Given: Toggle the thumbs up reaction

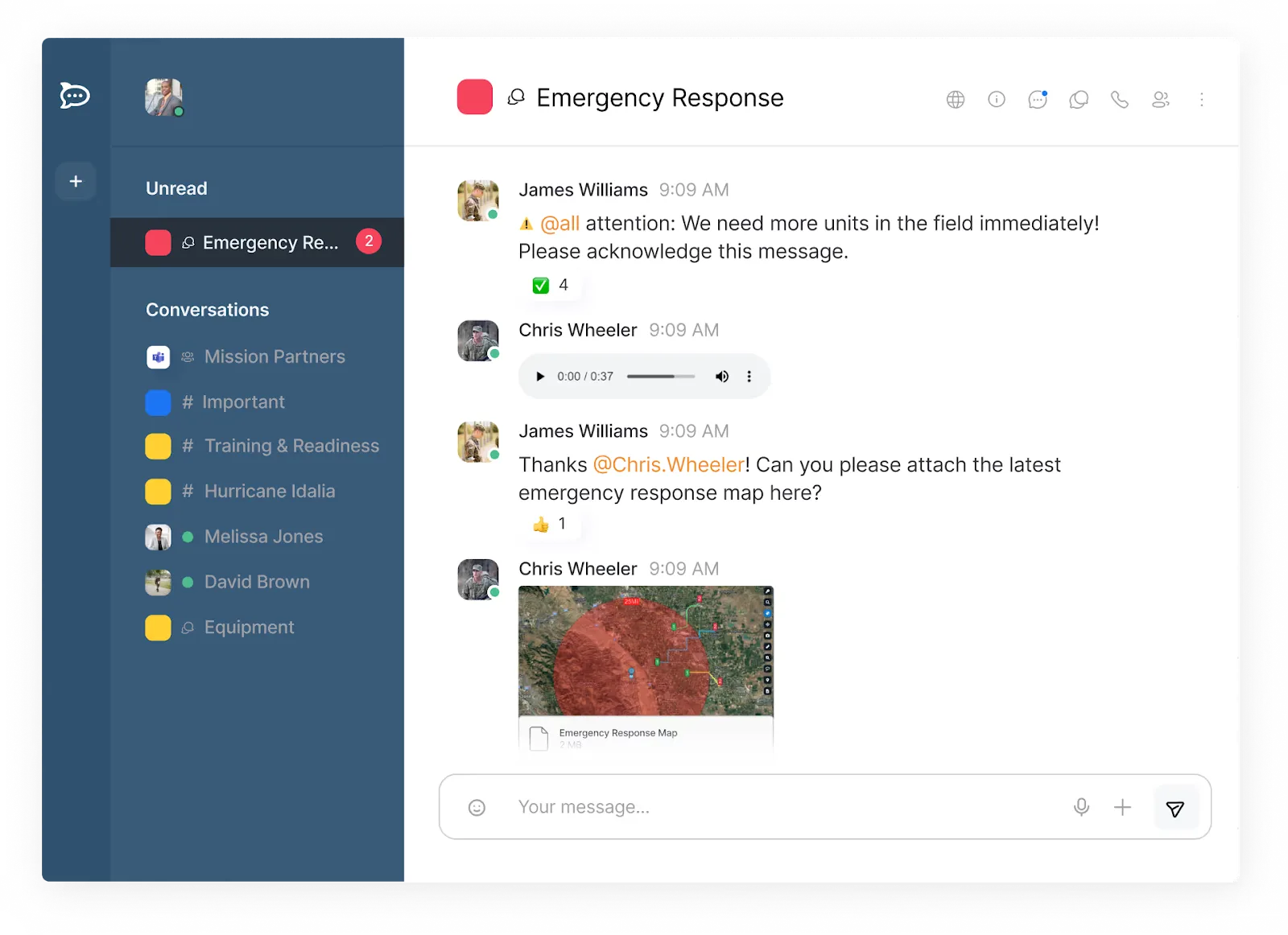Looking at the screenshot, I should (x=551, y=524).
